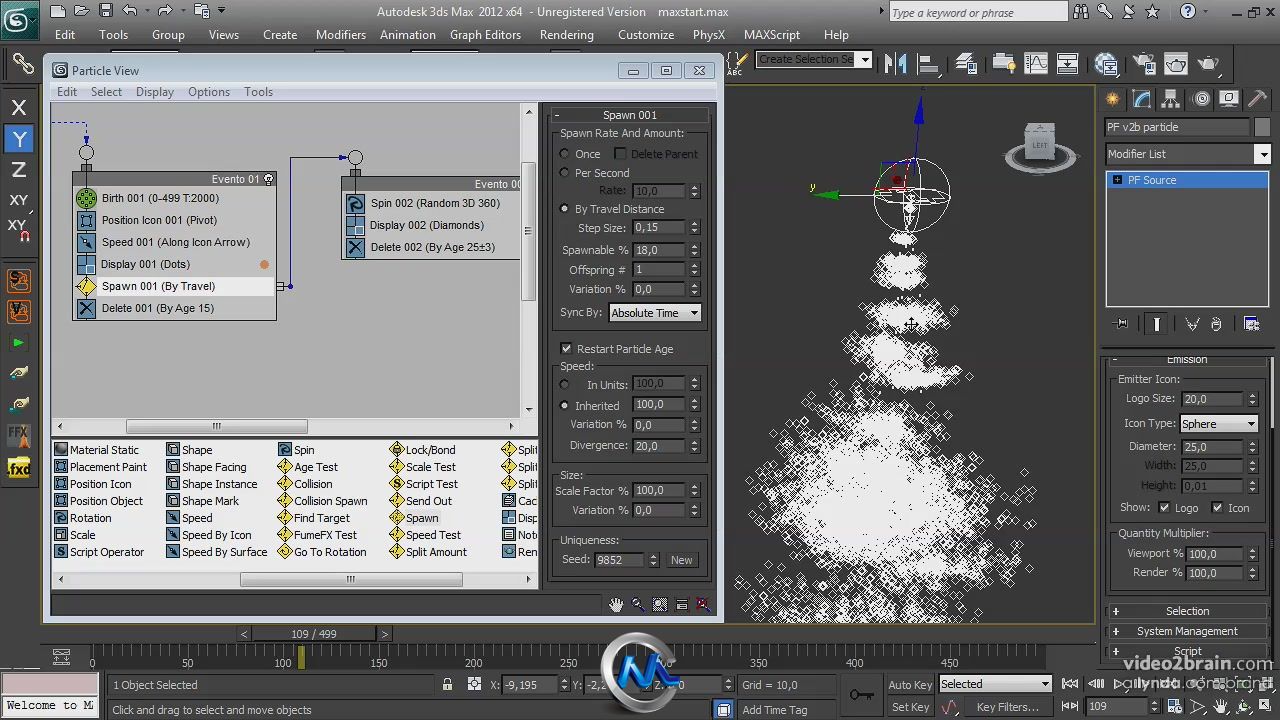
Task: Click Add Time Tag
Action: point(774,710)
